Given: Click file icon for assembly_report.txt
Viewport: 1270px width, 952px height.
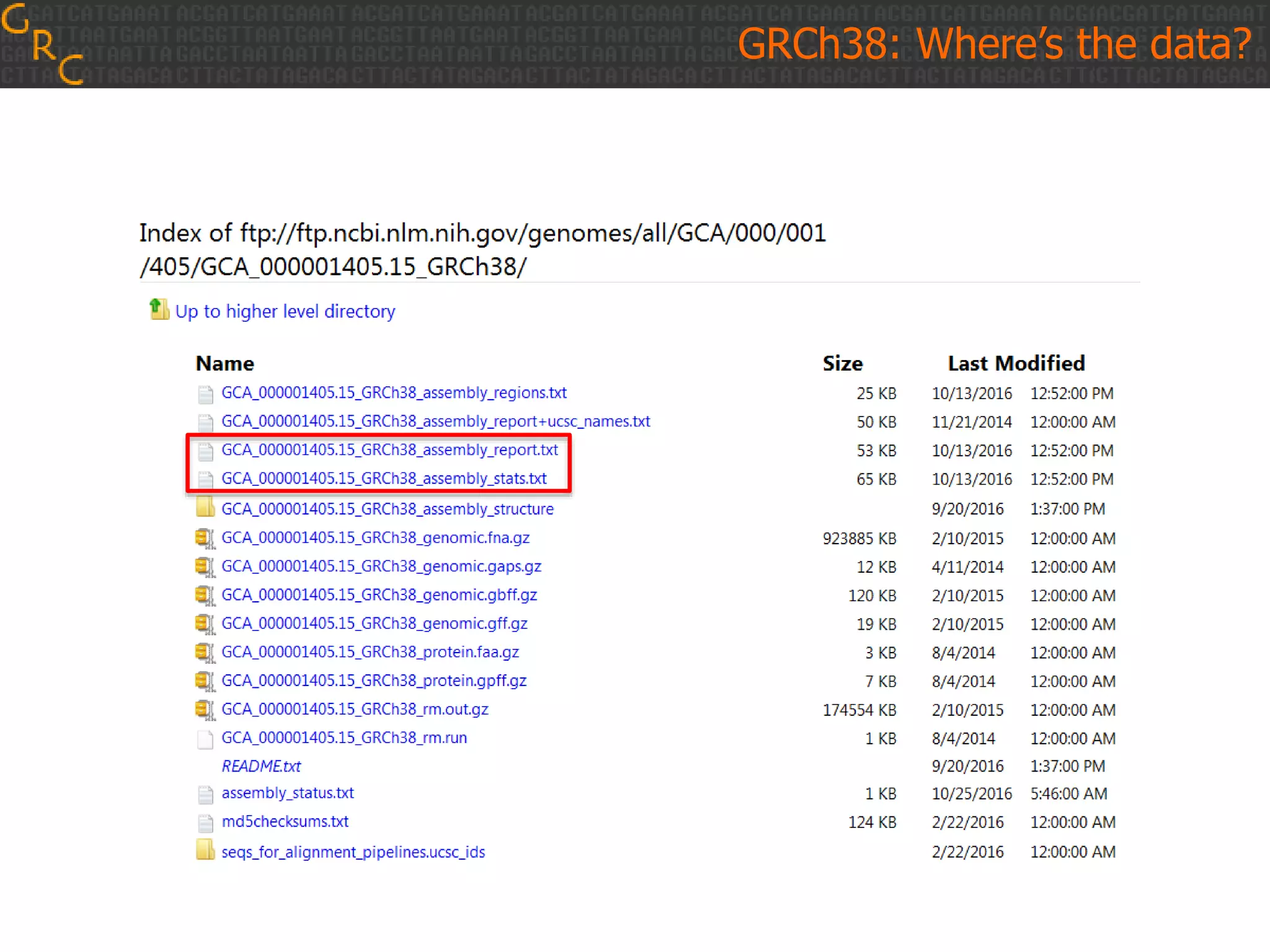Looking at the screenshot, I should [x=205, y=451].
